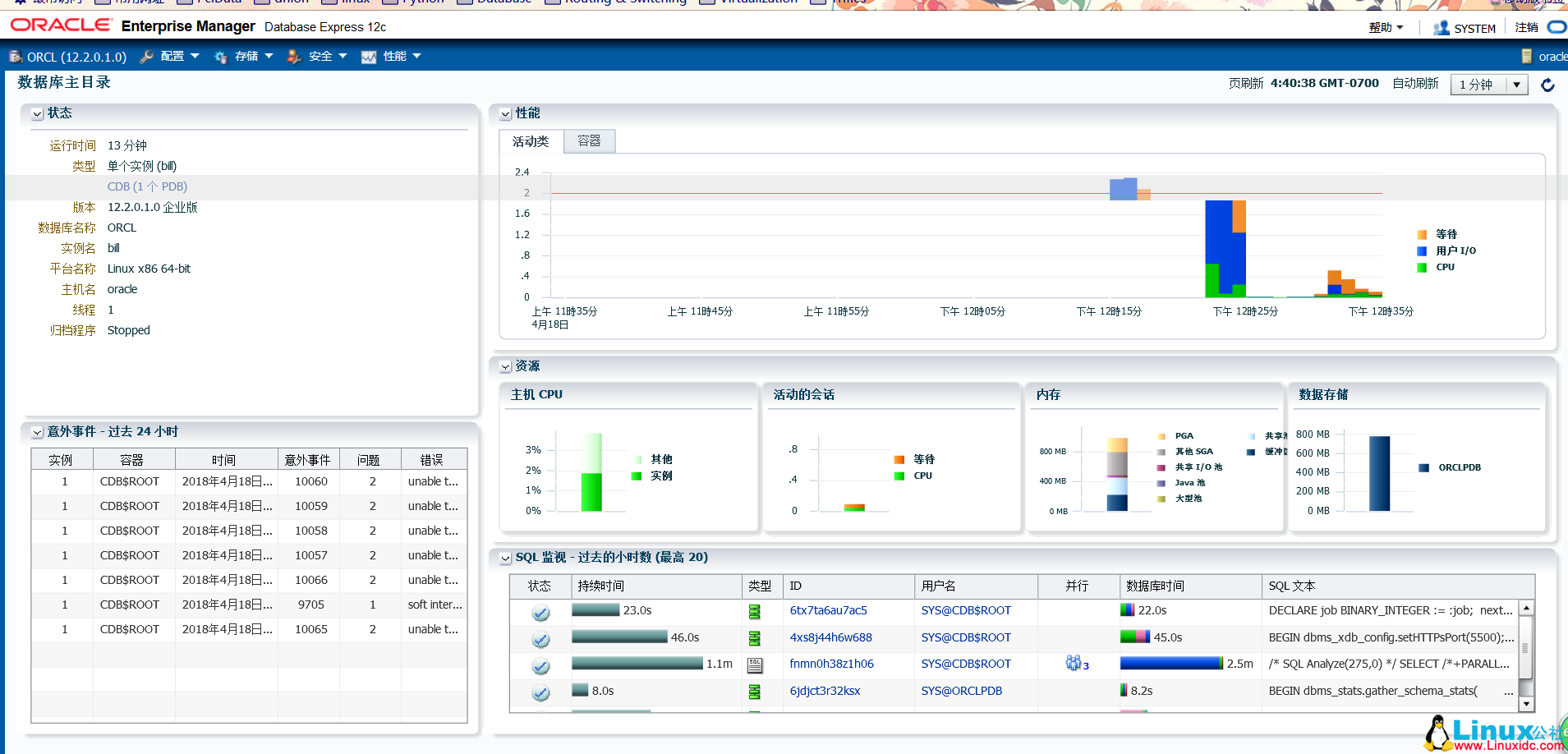
Task: Click the 注销 logout link
Action: [1526, 28]
